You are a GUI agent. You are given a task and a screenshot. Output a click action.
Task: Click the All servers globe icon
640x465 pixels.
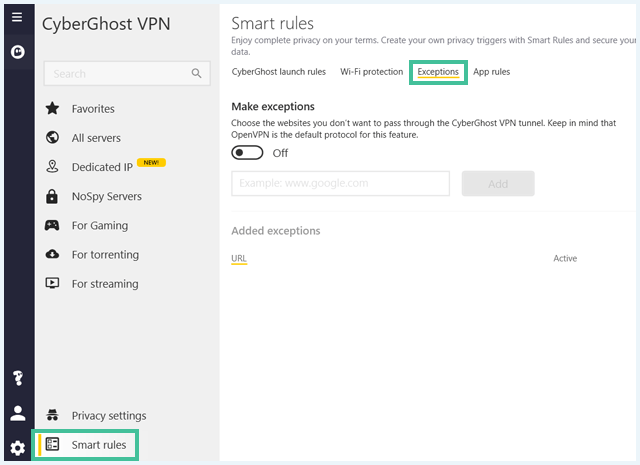[52, 138]
